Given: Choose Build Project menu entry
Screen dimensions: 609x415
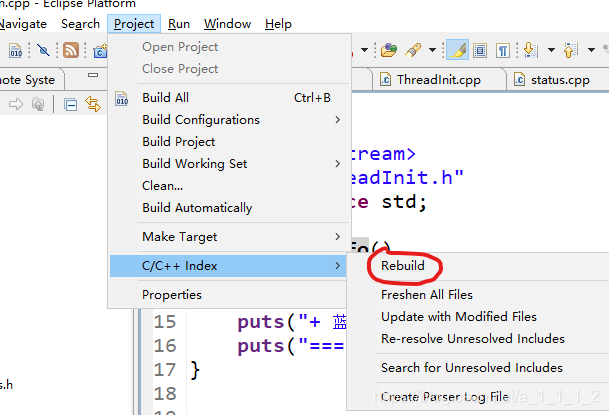Looking at the screenshot, I should 229,142.
